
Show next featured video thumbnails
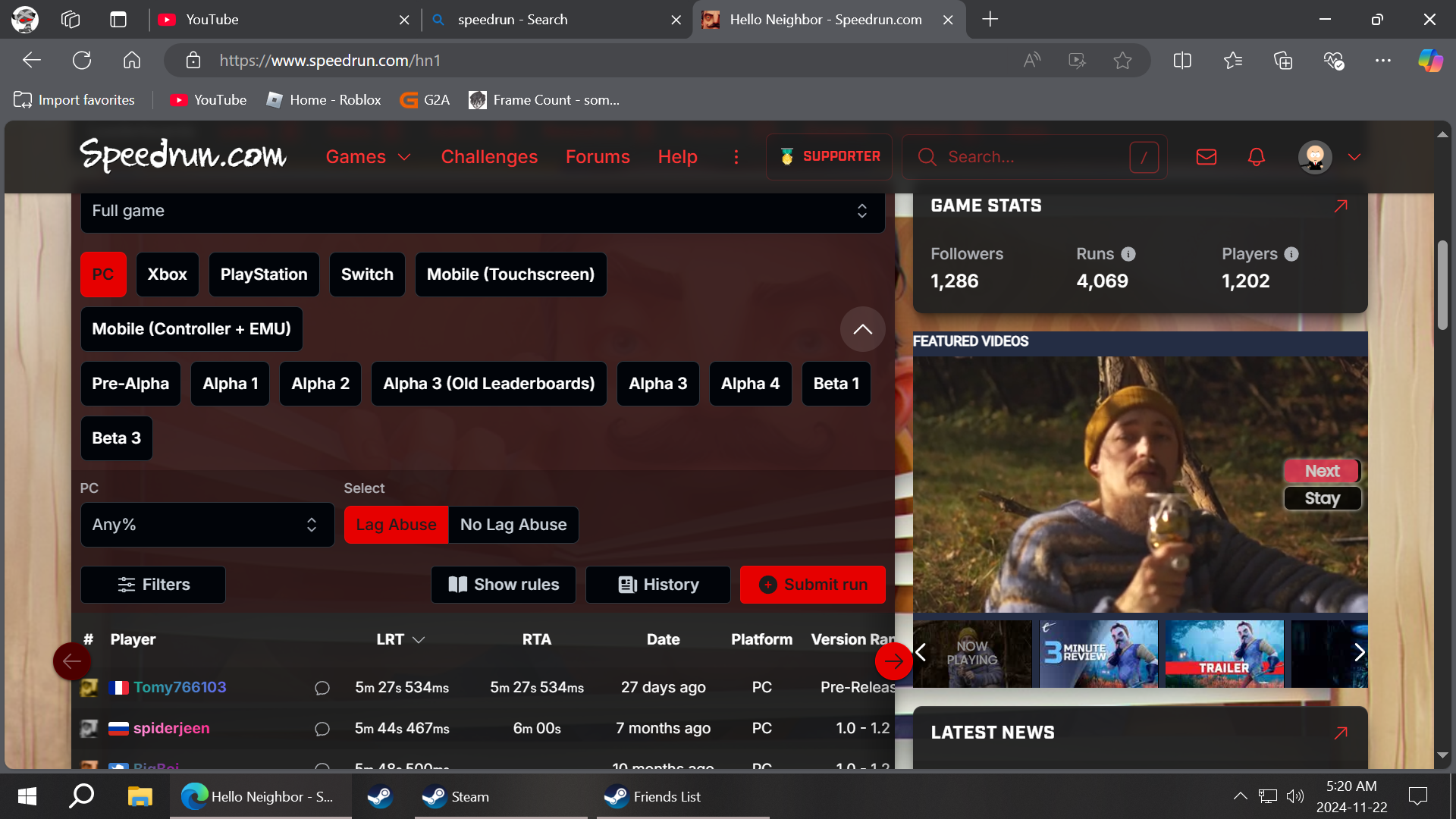[1359, 653]
